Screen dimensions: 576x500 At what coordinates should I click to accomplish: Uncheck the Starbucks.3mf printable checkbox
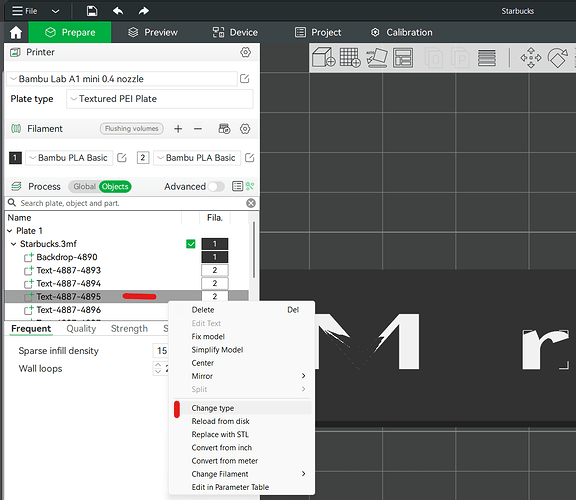coord(191,244)
